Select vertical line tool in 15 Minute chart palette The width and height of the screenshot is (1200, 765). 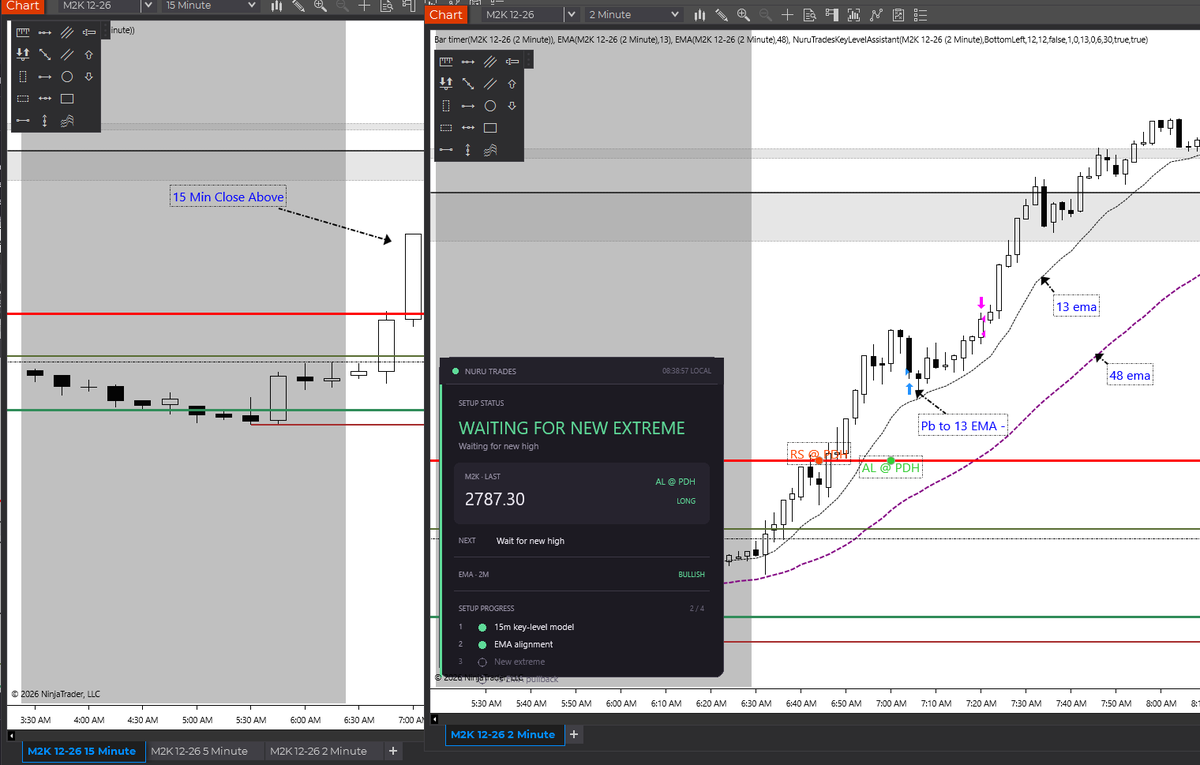pyautogui.click(x=45, y=120)
